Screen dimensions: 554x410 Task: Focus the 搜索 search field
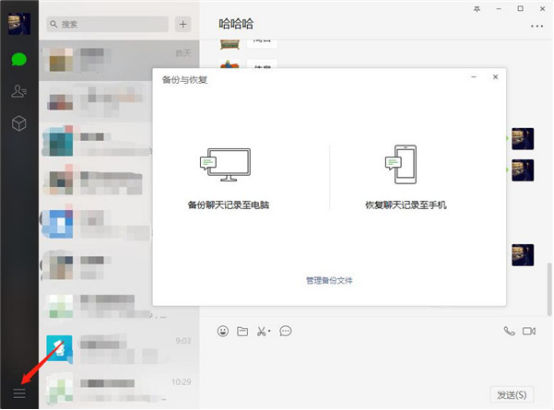click(x=107, y=24)
